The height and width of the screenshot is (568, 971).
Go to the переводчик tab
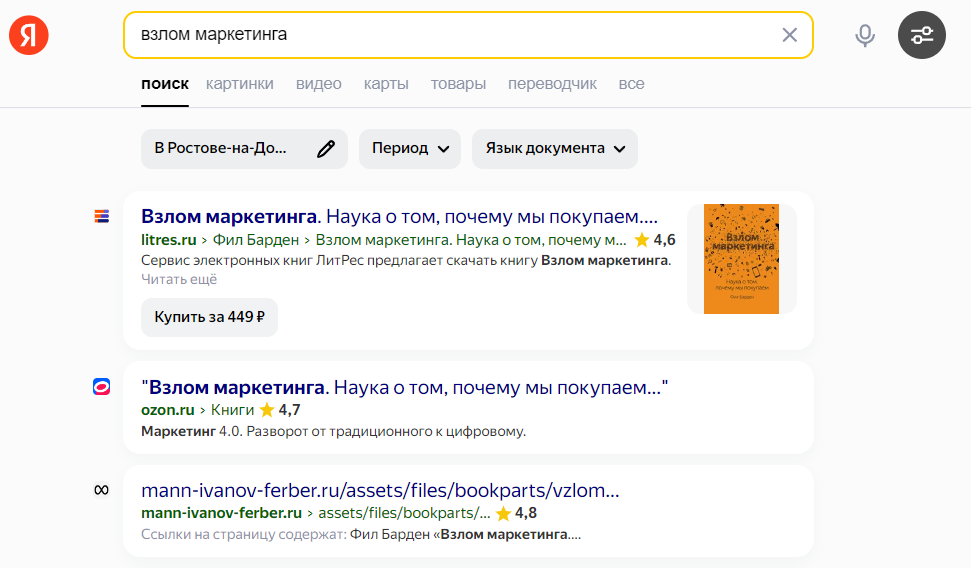click(552, 84)
